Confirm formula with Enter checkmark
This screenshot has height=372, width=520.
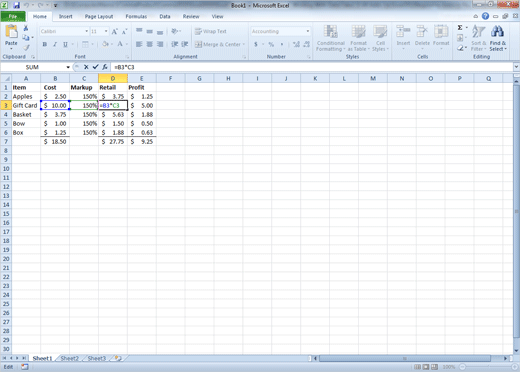pos(95,67)
